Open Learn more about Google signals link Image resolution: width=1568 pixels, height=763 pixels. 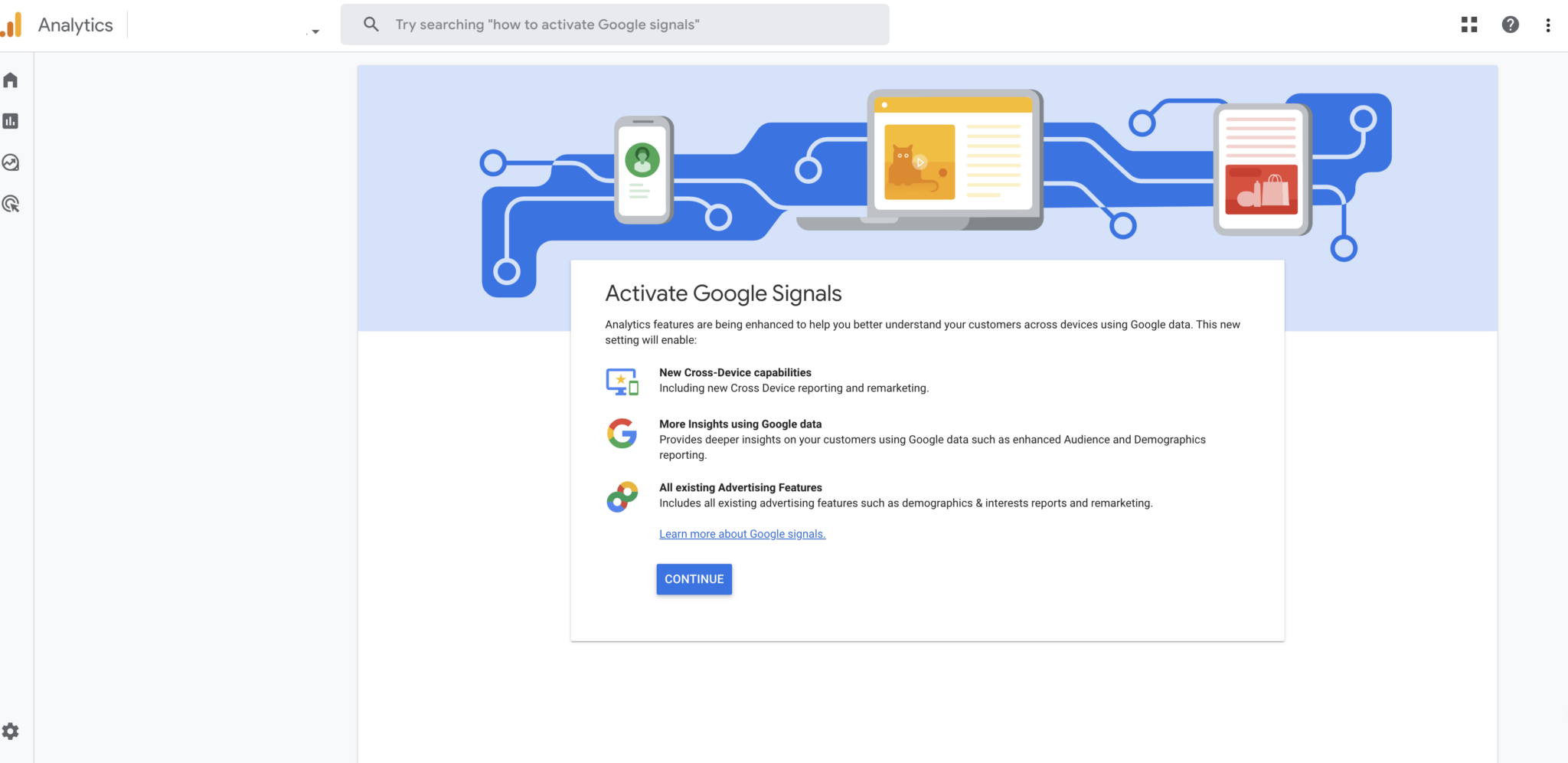click(x=742, y=534)
